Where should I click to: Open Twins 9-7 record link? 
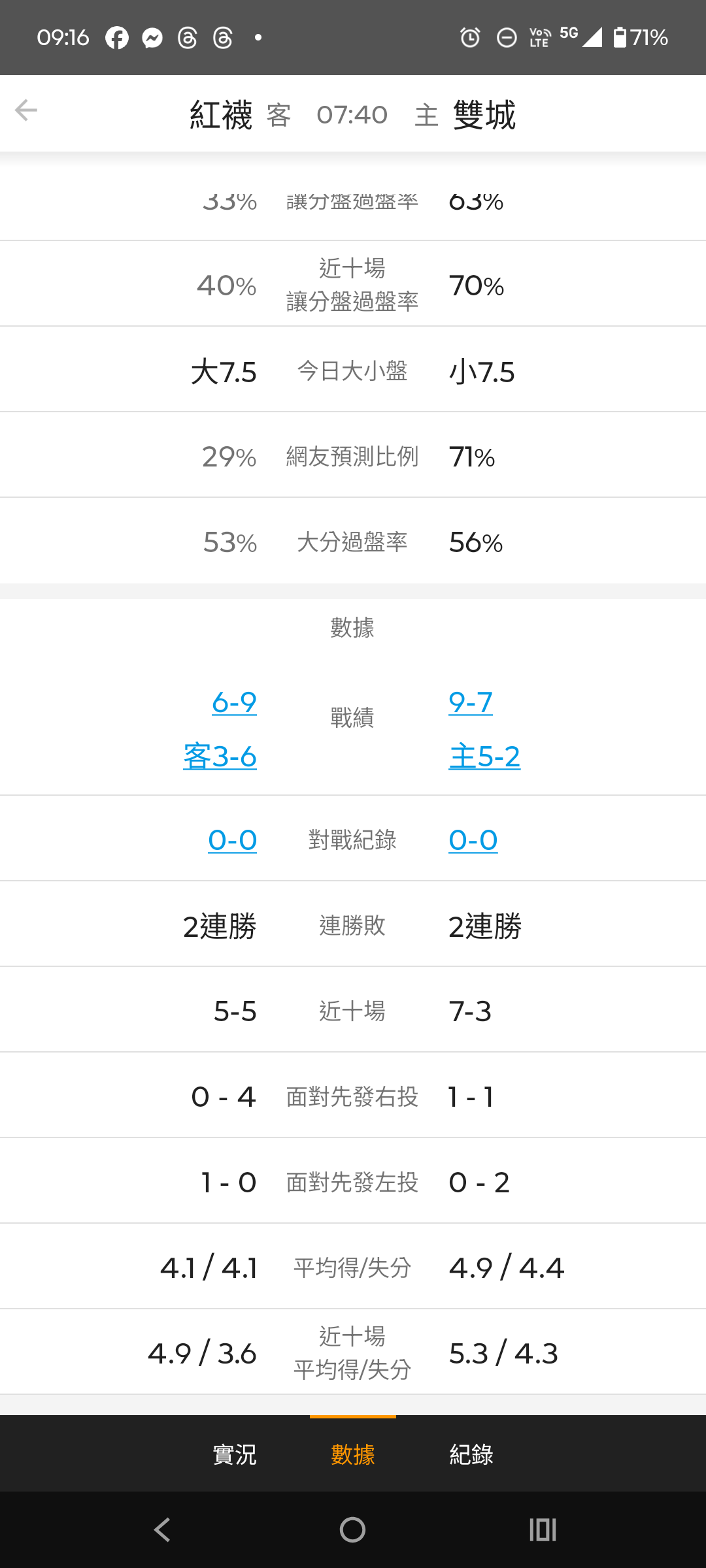click(471, 702)
